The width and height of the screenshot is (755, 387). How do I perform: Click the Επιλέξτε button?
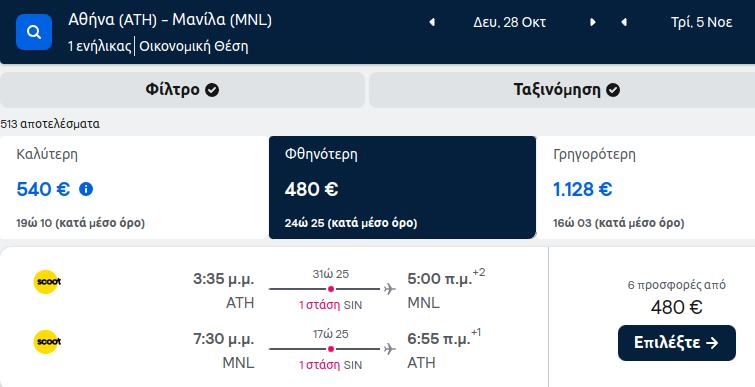pos(677,343)
